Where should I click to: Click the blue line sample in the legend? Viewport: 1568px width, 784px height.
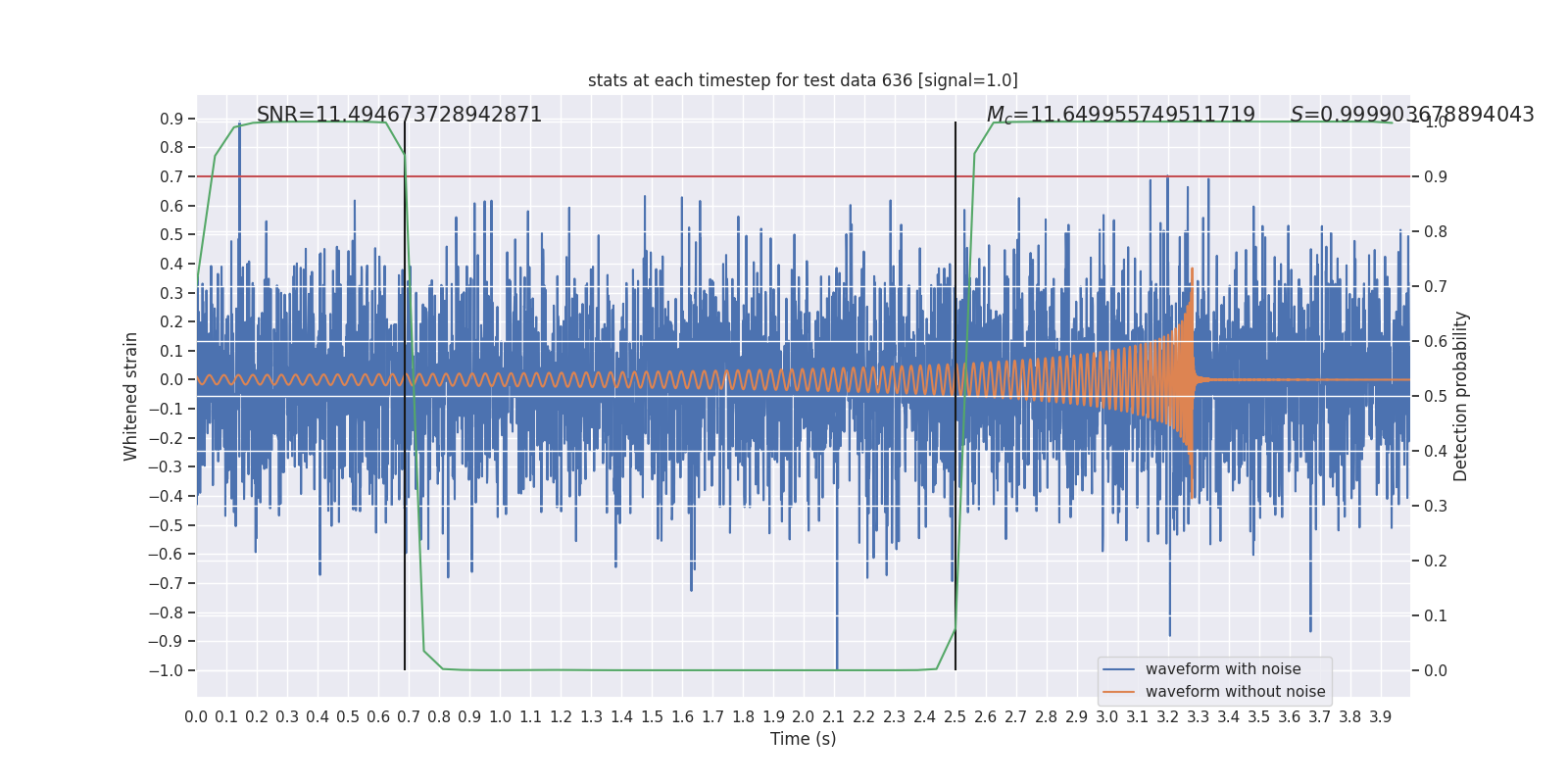click(1119, 669)
